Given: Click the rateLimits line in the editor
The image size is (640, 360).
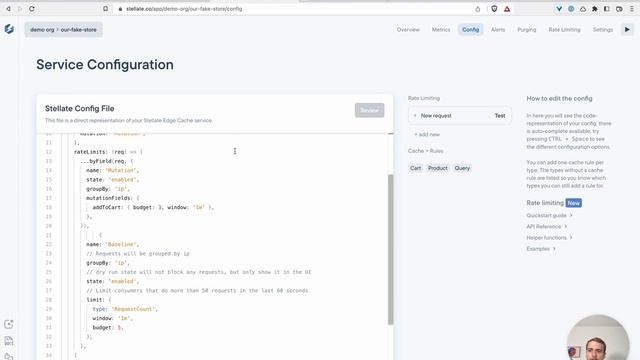Looking at the screenshot, I should tap(108, 152).
